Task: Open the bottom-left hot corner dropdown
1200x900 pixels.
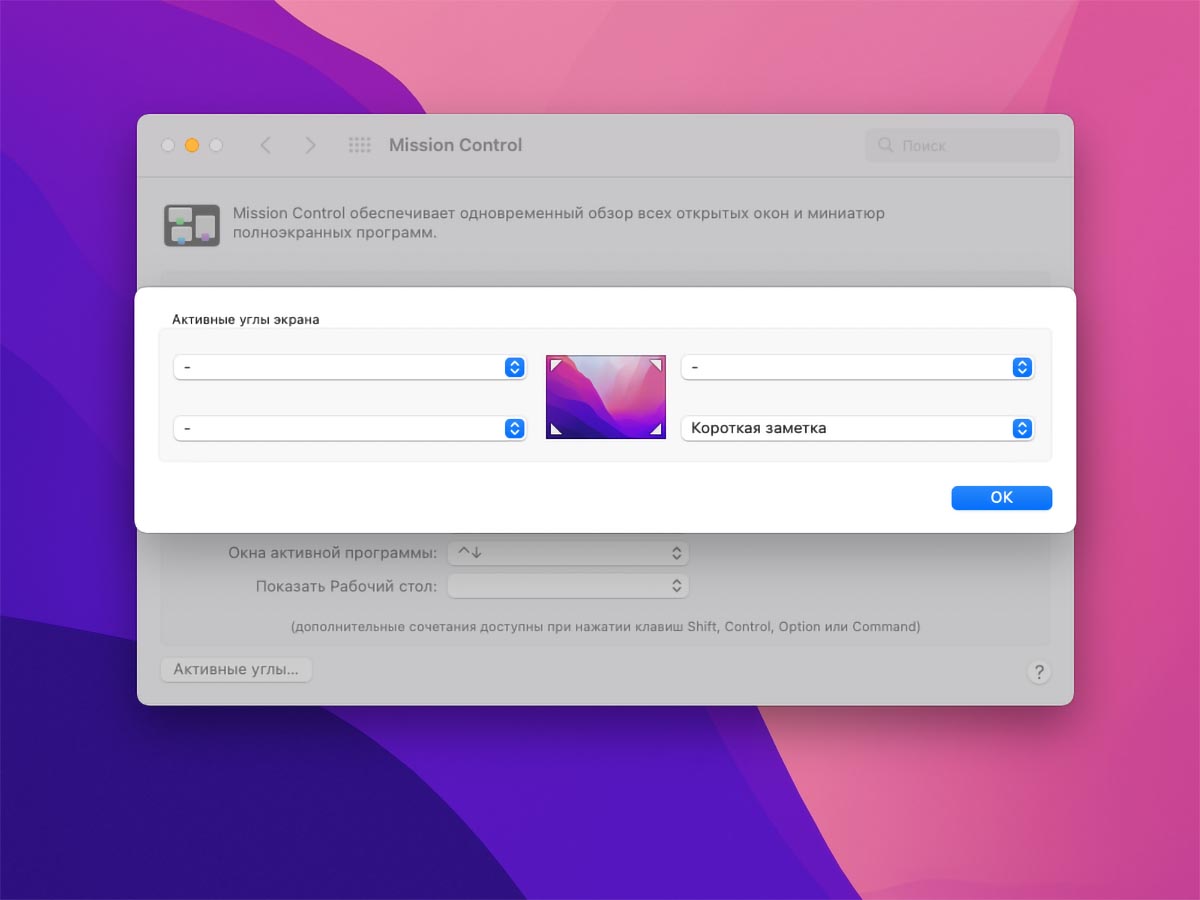Action: (350, 428)
